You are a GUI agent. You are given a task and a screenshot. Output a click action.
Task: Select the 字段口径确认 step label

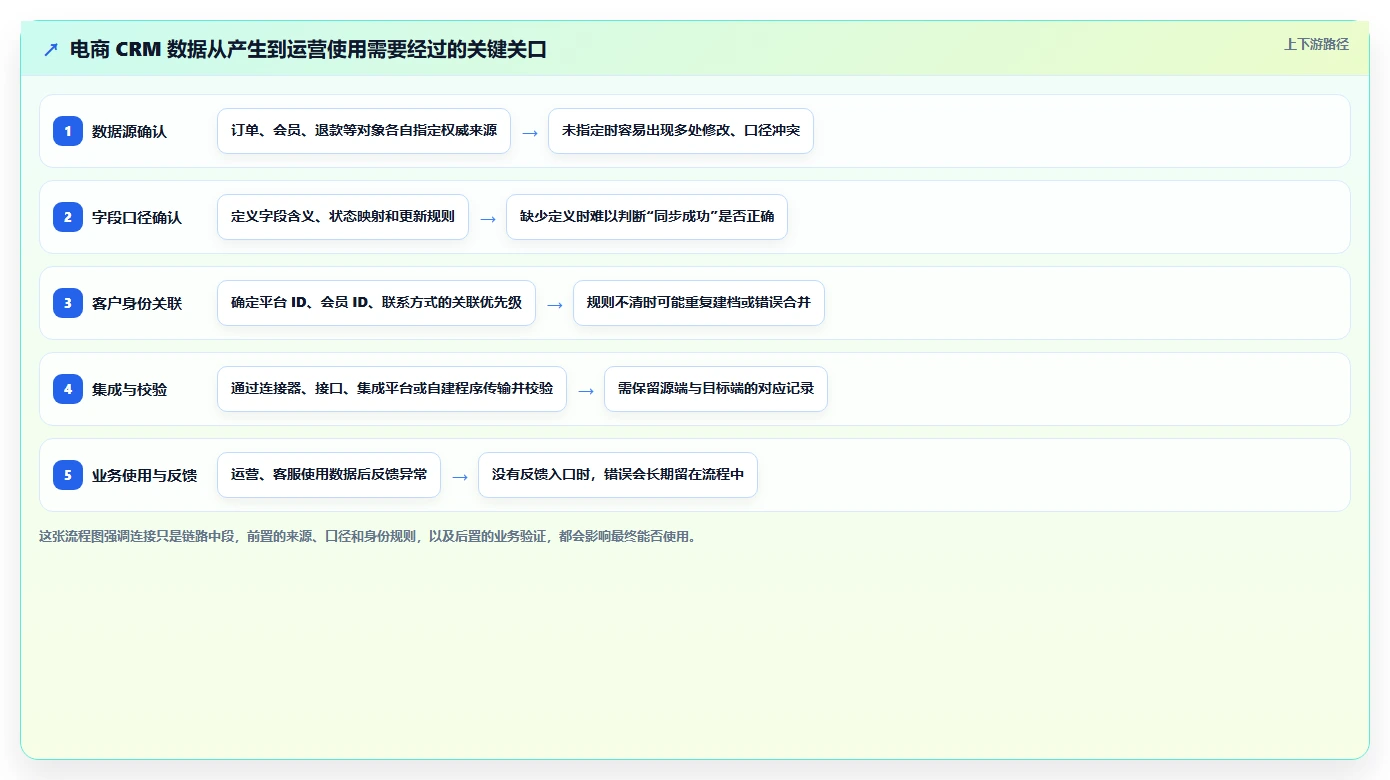(x=137, y=218)
